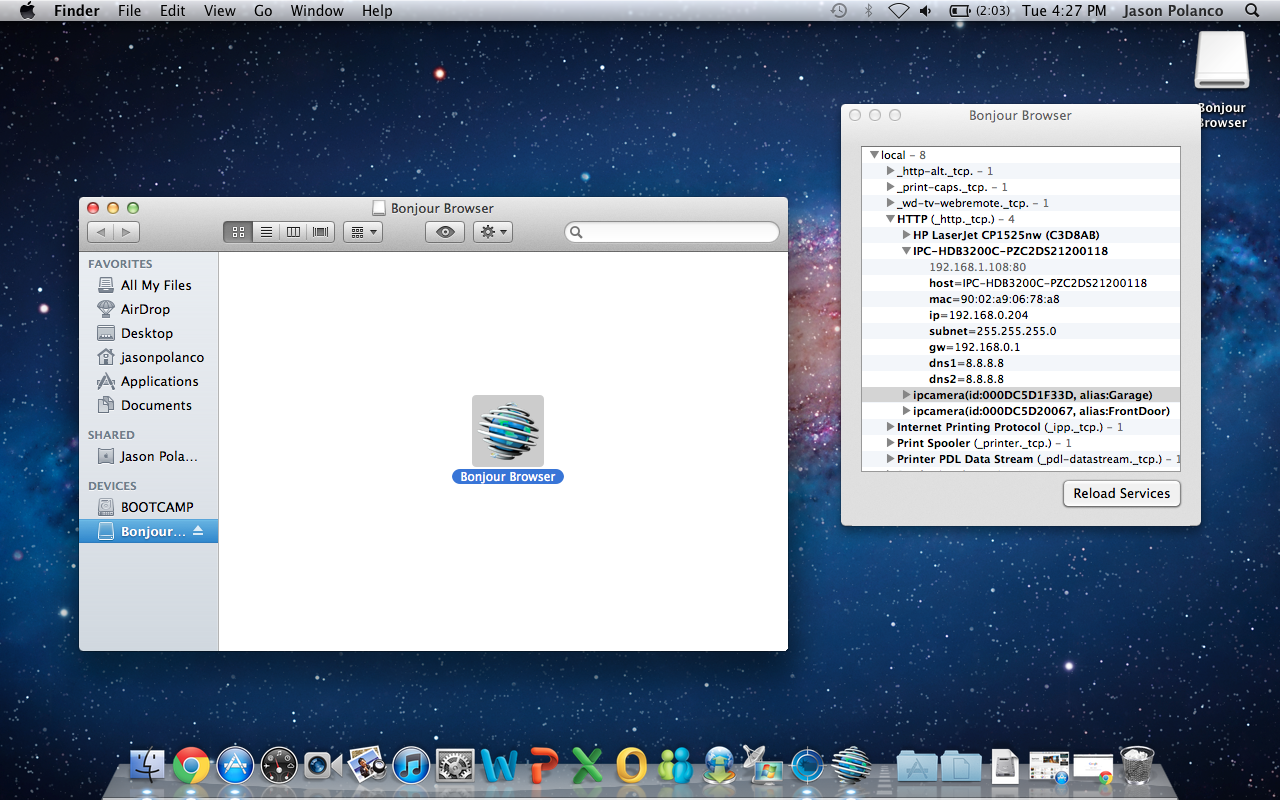Open the Applications stack in the Dock
This screenshot has height=800, width=1280.
[916, 766]
